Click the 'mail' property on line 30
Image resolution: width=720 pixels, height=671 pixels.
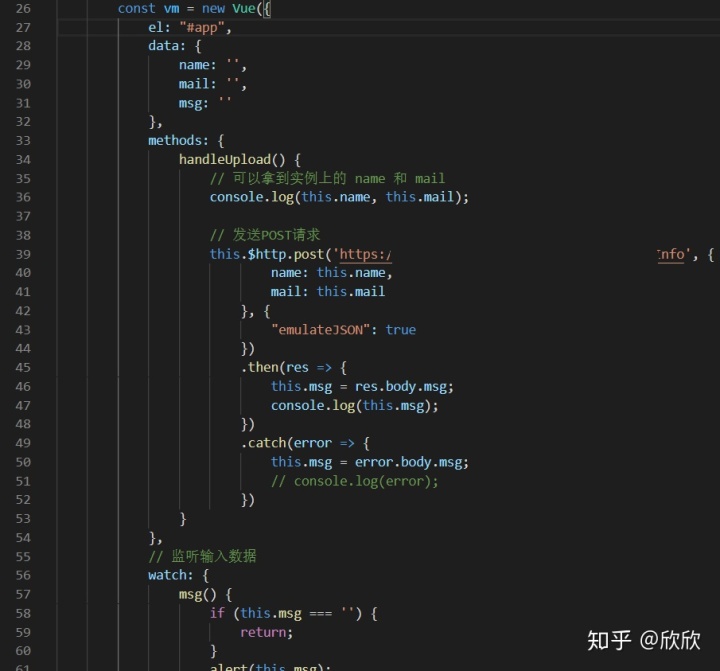pos(194,84)
